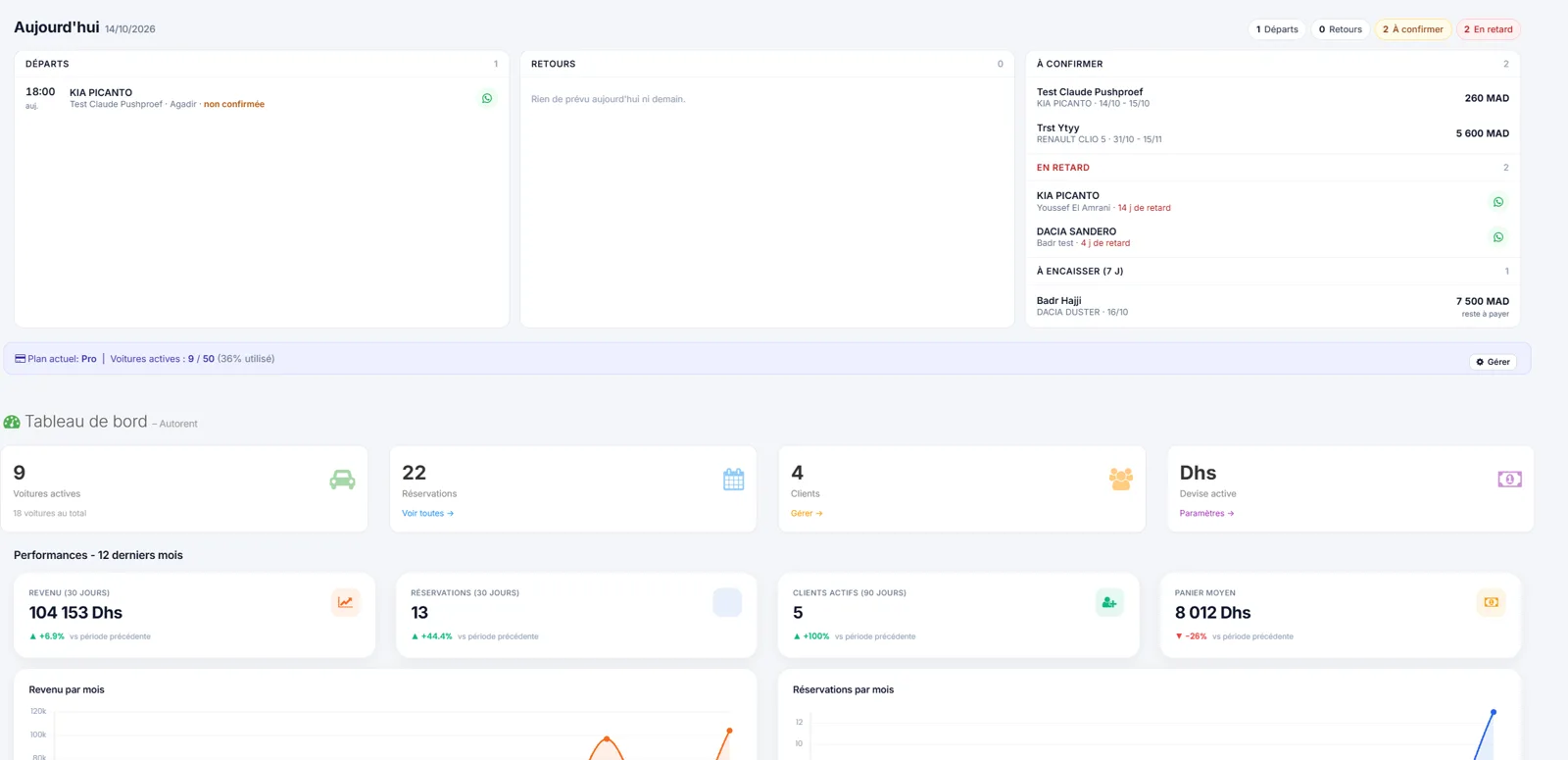Select Badr Hajji DACIA DUSTER payment row
Viewport: 1568px width, 760px height.
click(x=1272, y=306)
